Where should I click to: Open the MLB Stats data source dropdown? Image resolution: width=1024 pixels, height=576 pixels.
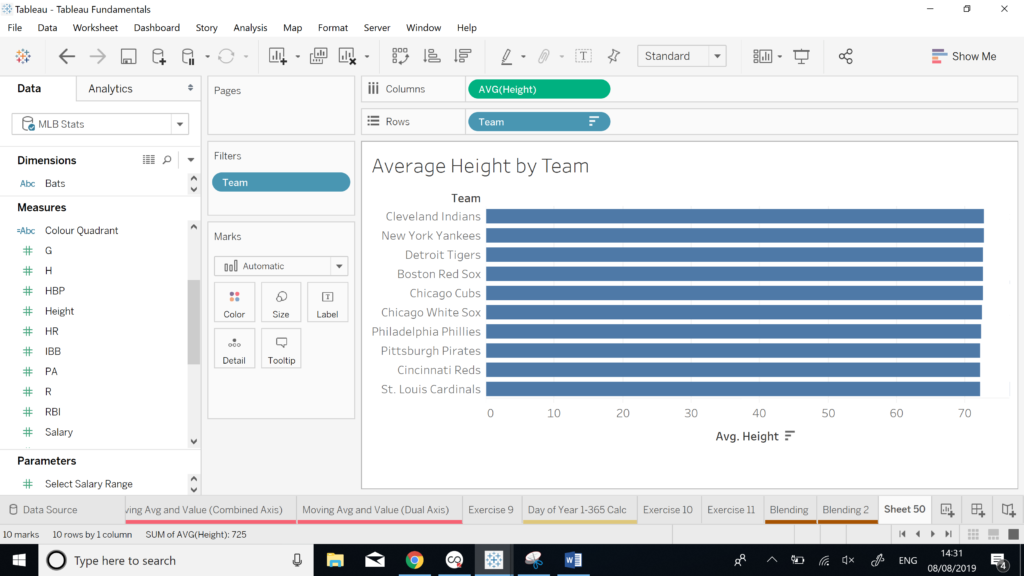[x=180, y=125]
